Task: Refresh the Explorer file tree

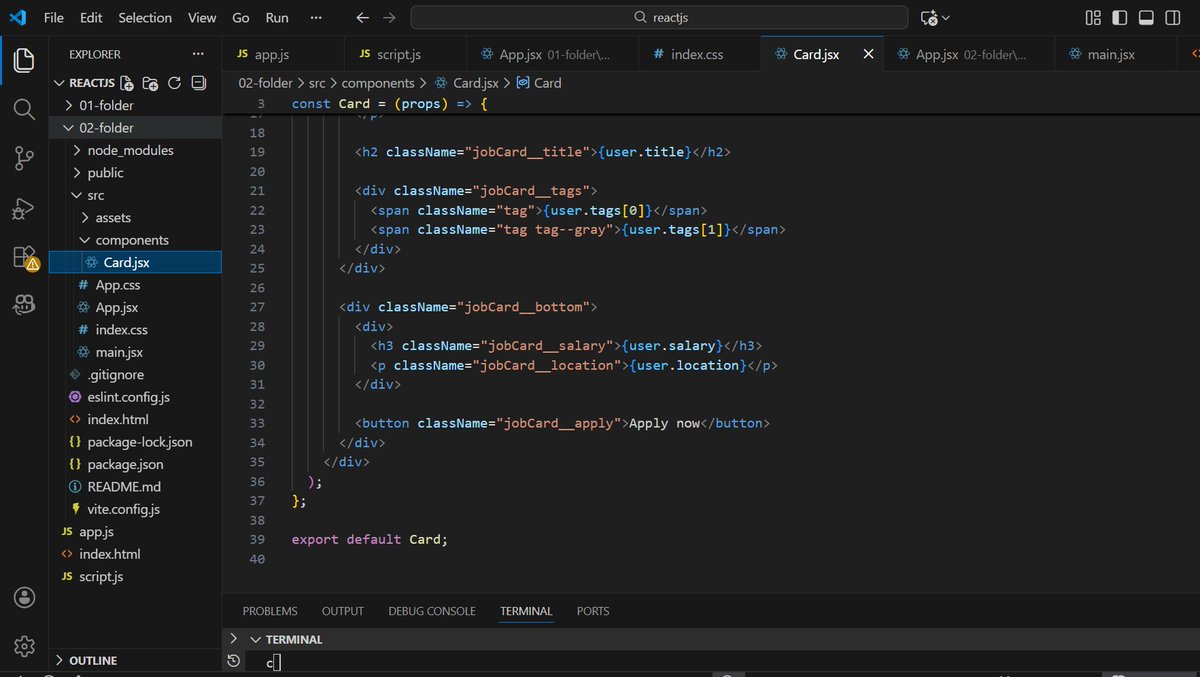Action: (x=175, y=83)
